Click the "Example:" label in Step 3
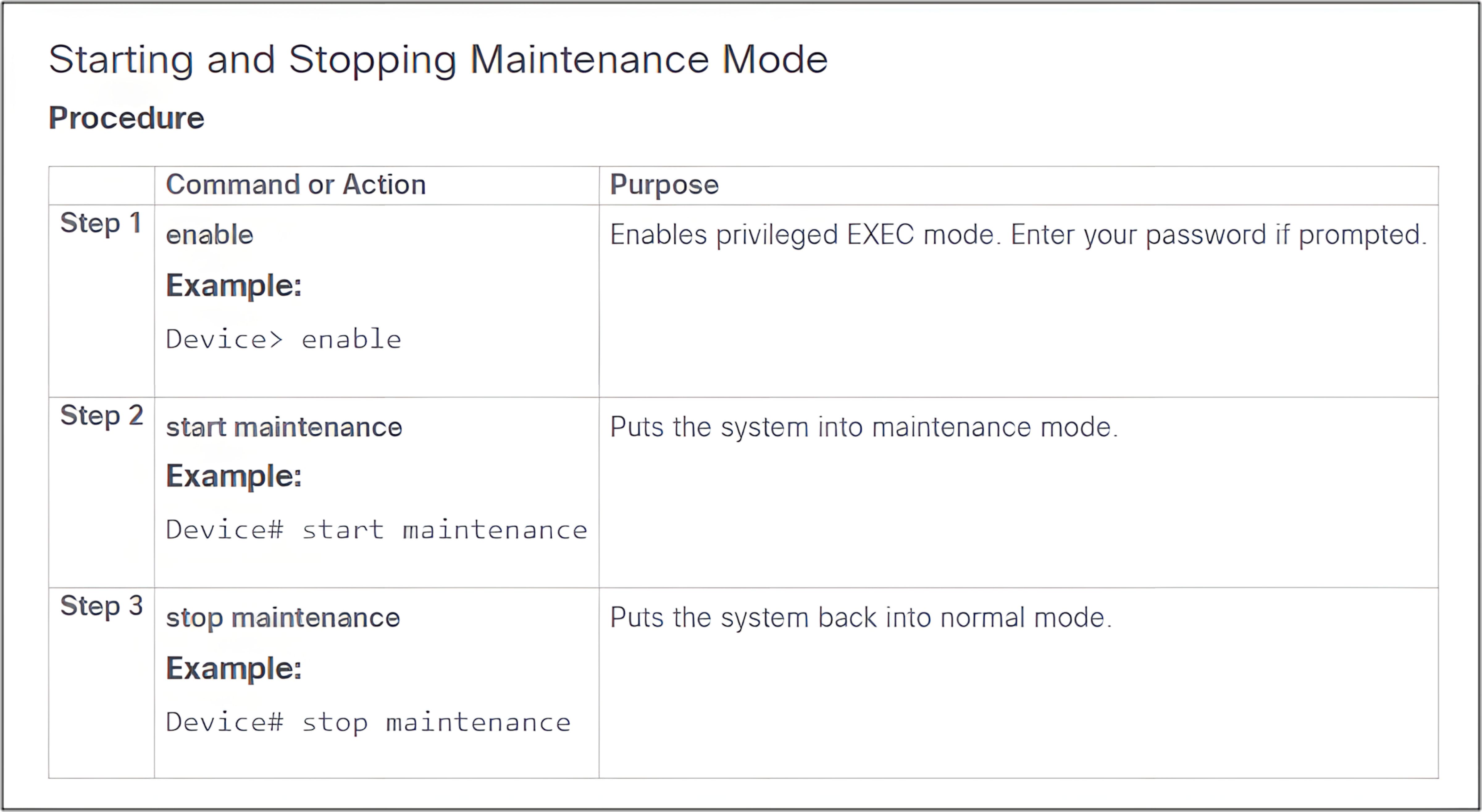Image resolution: width=1482 pixels, height=812 pixels. click(x=234, y=669)
